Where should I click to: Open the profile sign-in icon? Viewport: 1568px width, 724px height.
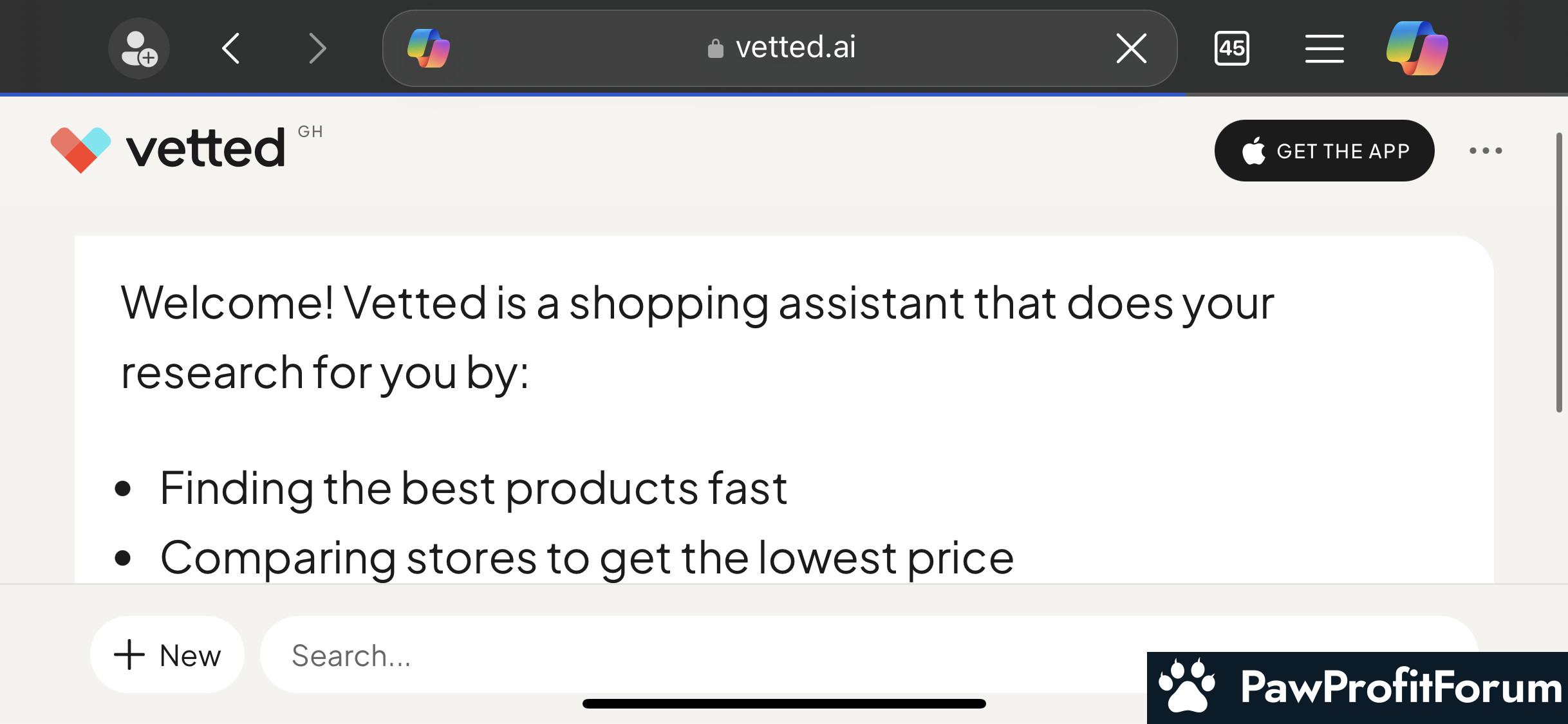point(138,48)
